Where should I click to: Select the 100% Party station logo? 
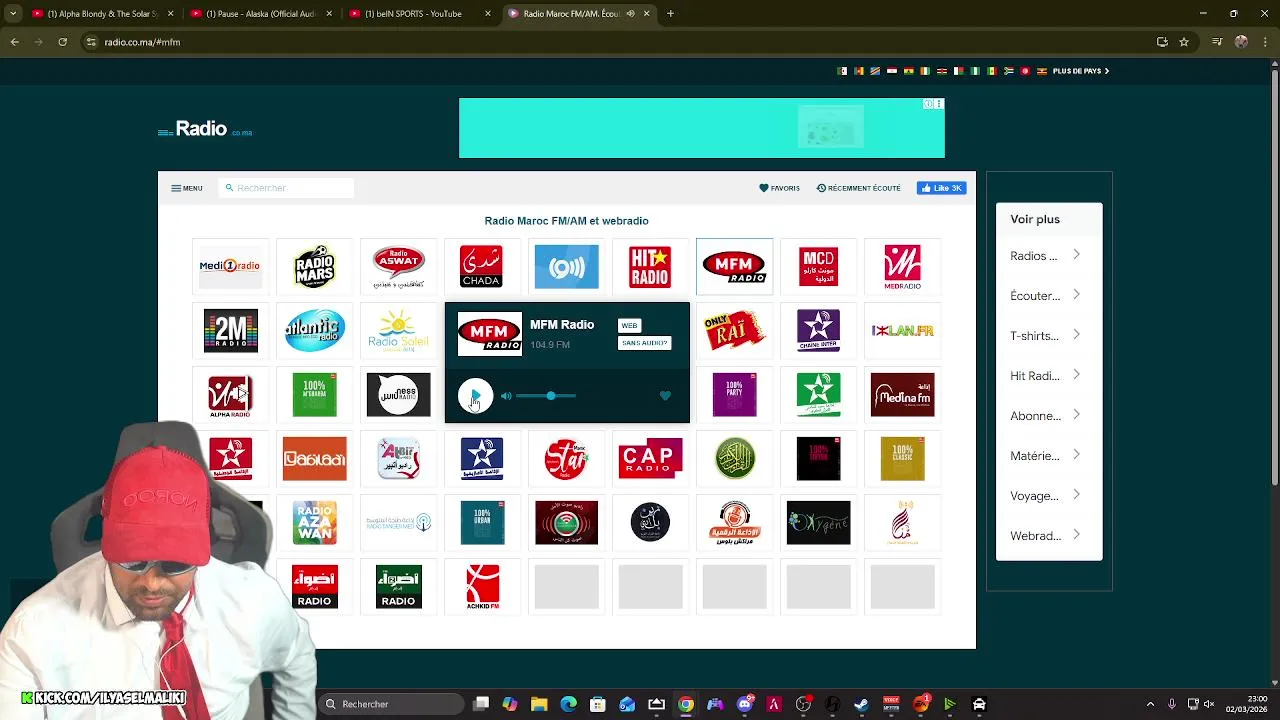coord(734,395)
